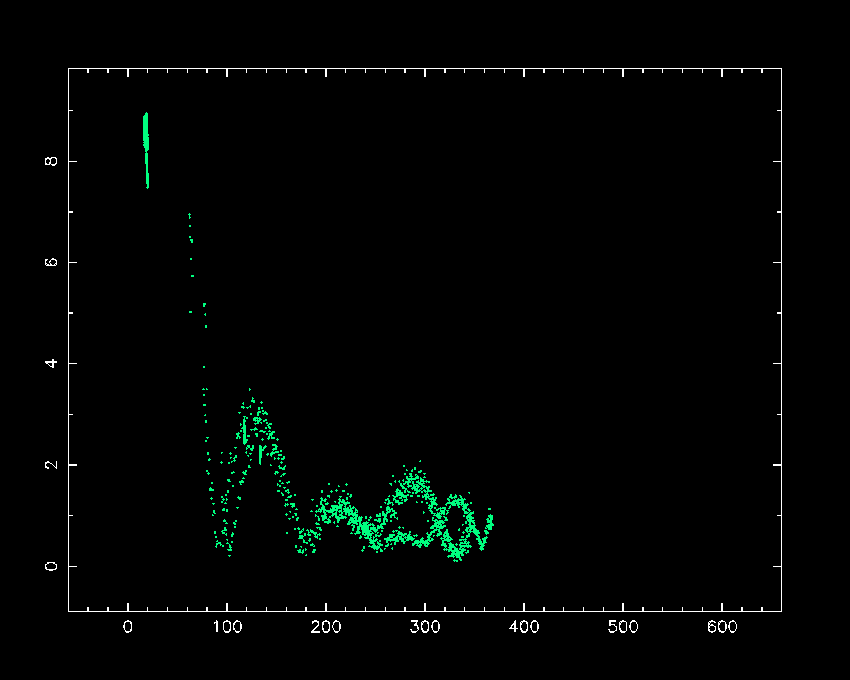This screenshot has width=850, height=680.
Task: Click the x-axis tick label 300
Action: 425,627
